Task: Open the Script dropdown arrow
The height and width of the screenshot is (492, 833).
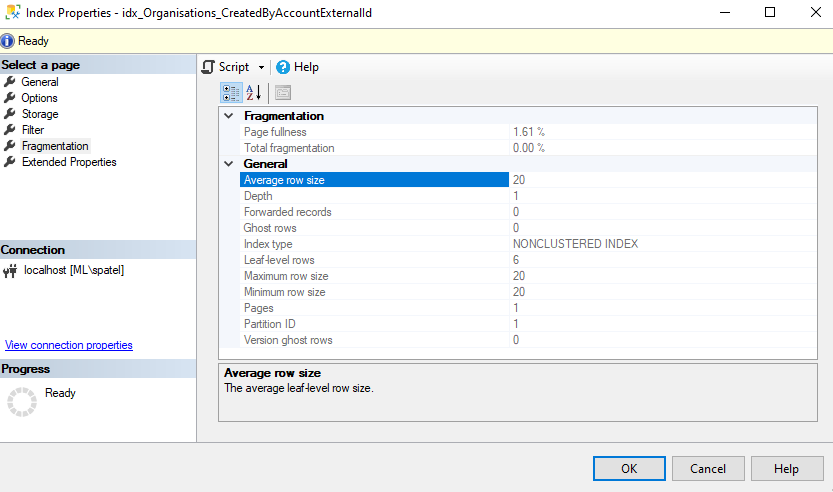Action: [x=261, y=67]
